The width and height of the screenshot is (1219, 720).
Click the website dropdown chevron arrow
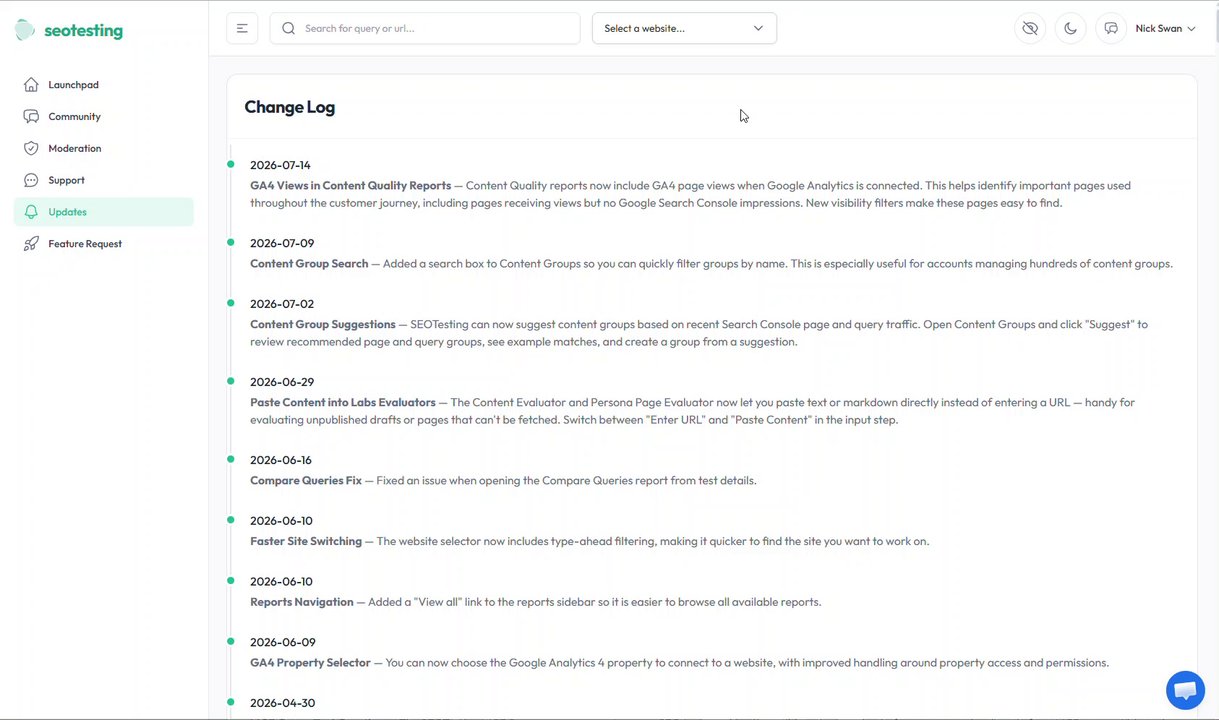click(x=758, y=28)
